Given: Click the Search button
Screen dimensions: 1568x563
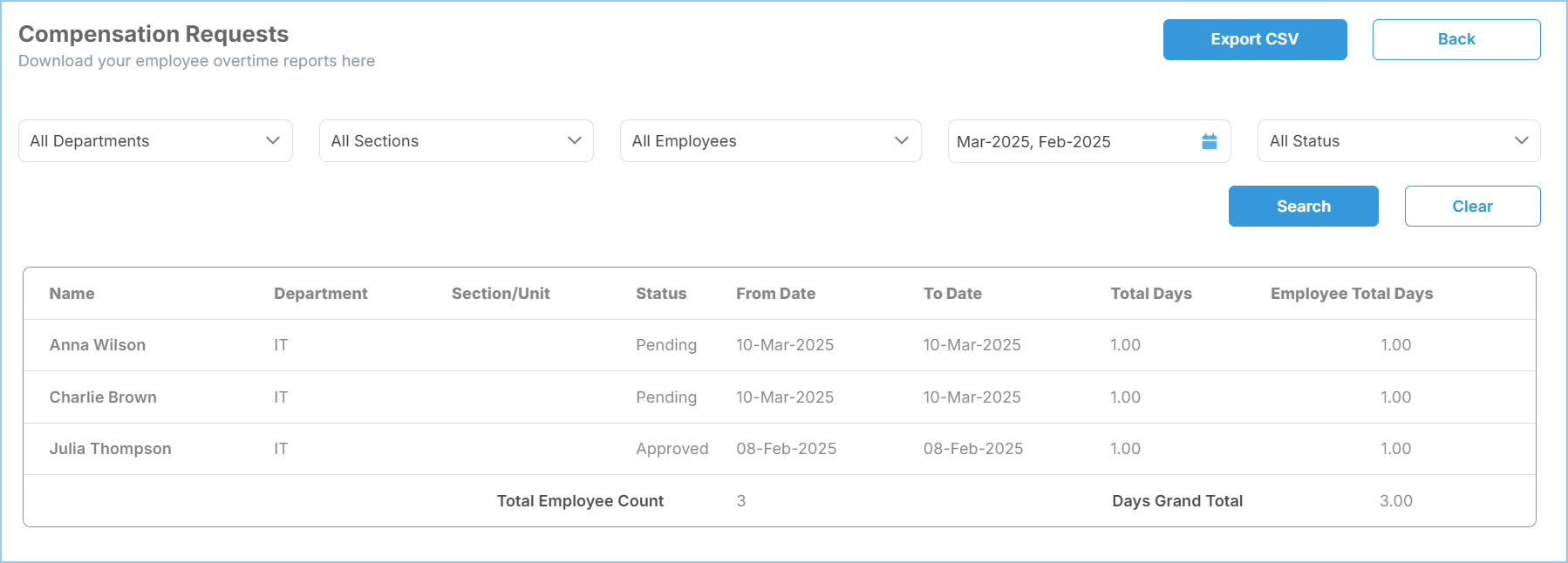Looking at the screenshot, I should 1303,207.
